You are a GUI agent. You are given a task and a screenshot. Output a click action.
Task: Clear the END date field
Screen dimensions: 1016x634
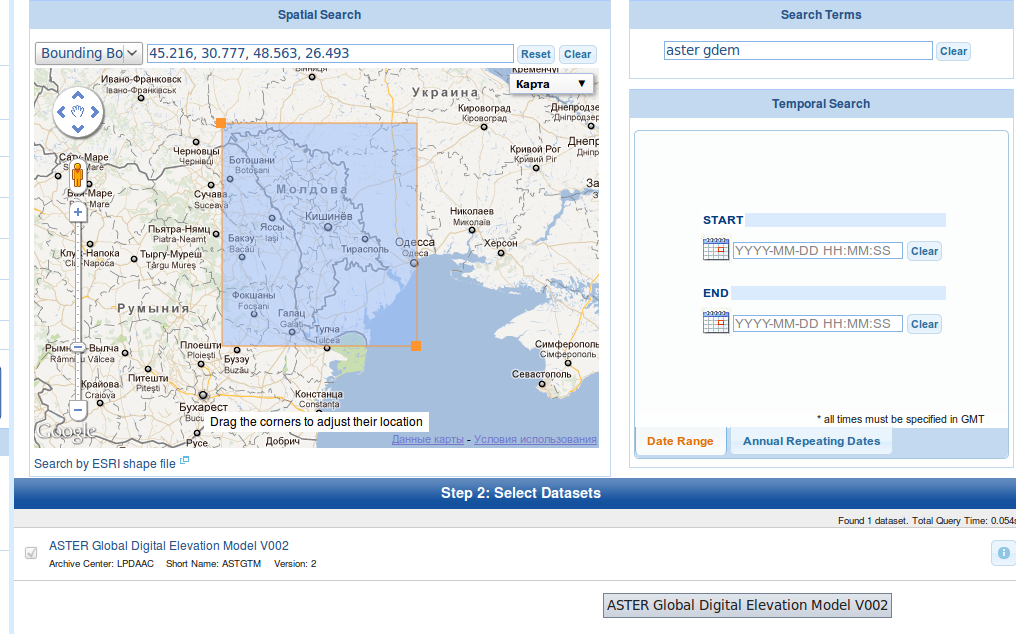pyautogui.click(x=924, y=324)
